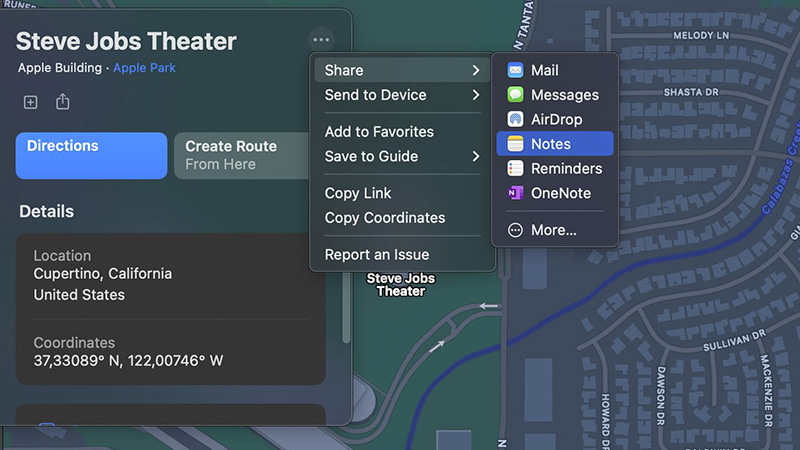Share via Messages label
This screenshot has height=450, width=800.
click(565, 95)
